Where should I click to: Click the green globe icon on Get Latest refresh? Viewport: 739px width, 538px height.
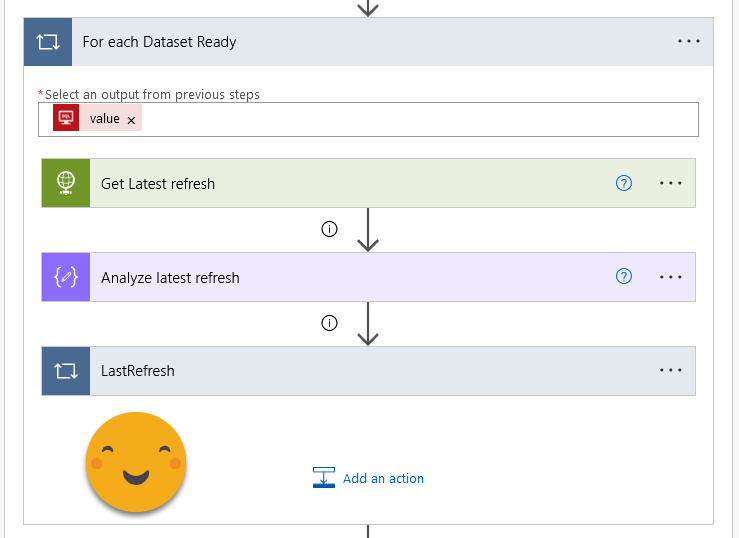pyautogui.click(x=66, y=183)
